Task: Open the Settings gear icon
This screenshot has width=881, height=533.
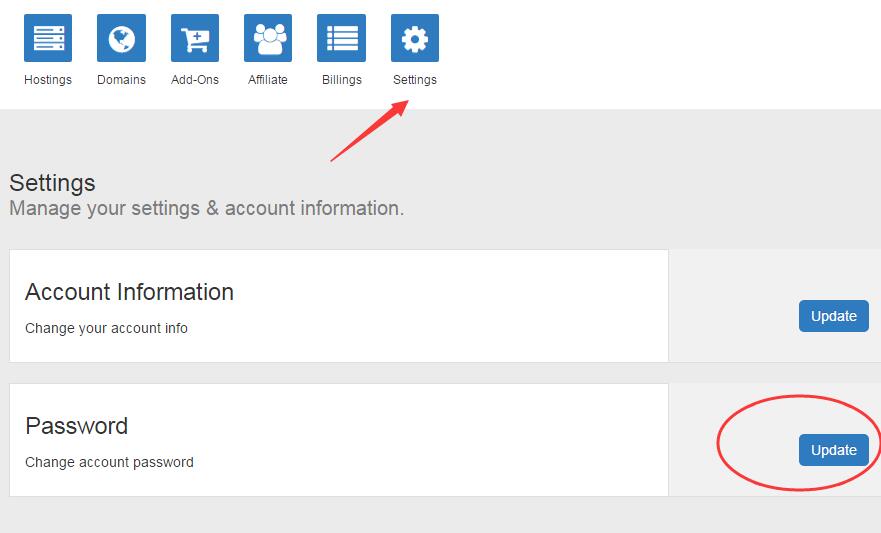Action: [x=415, y=38]
